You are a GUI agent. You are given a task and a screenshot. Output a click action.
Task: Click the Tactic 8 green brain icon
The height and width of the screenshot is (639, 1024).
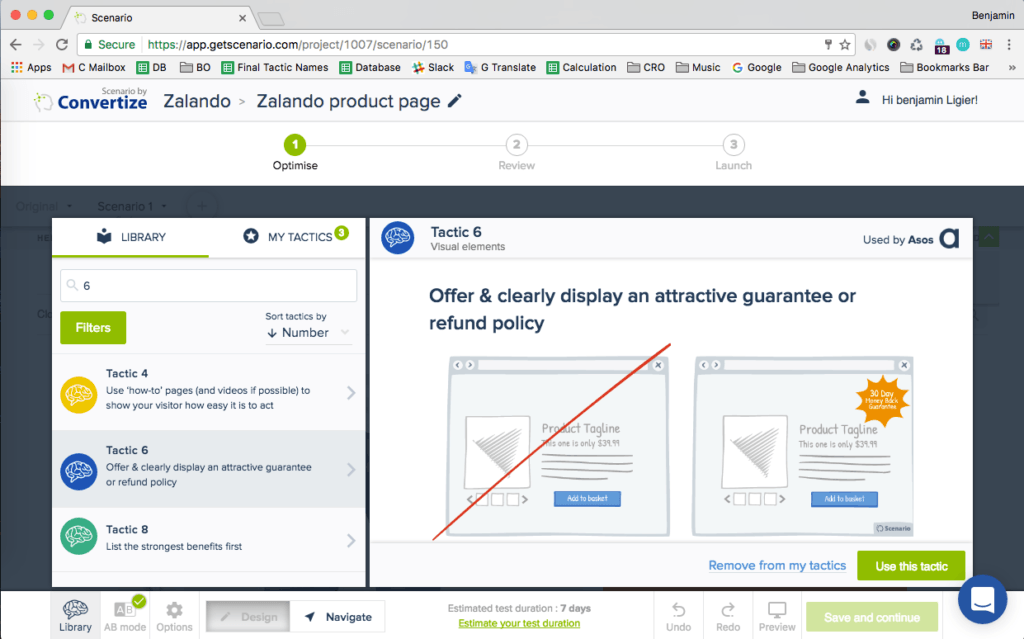coord(78,536)
